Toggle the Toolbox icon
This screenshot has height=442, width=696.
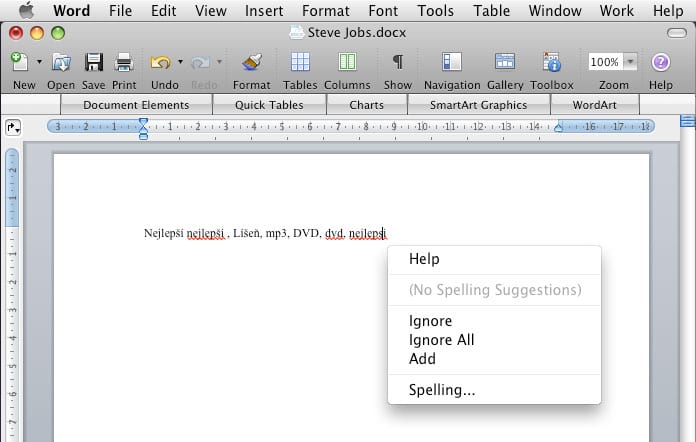(552, 62)
